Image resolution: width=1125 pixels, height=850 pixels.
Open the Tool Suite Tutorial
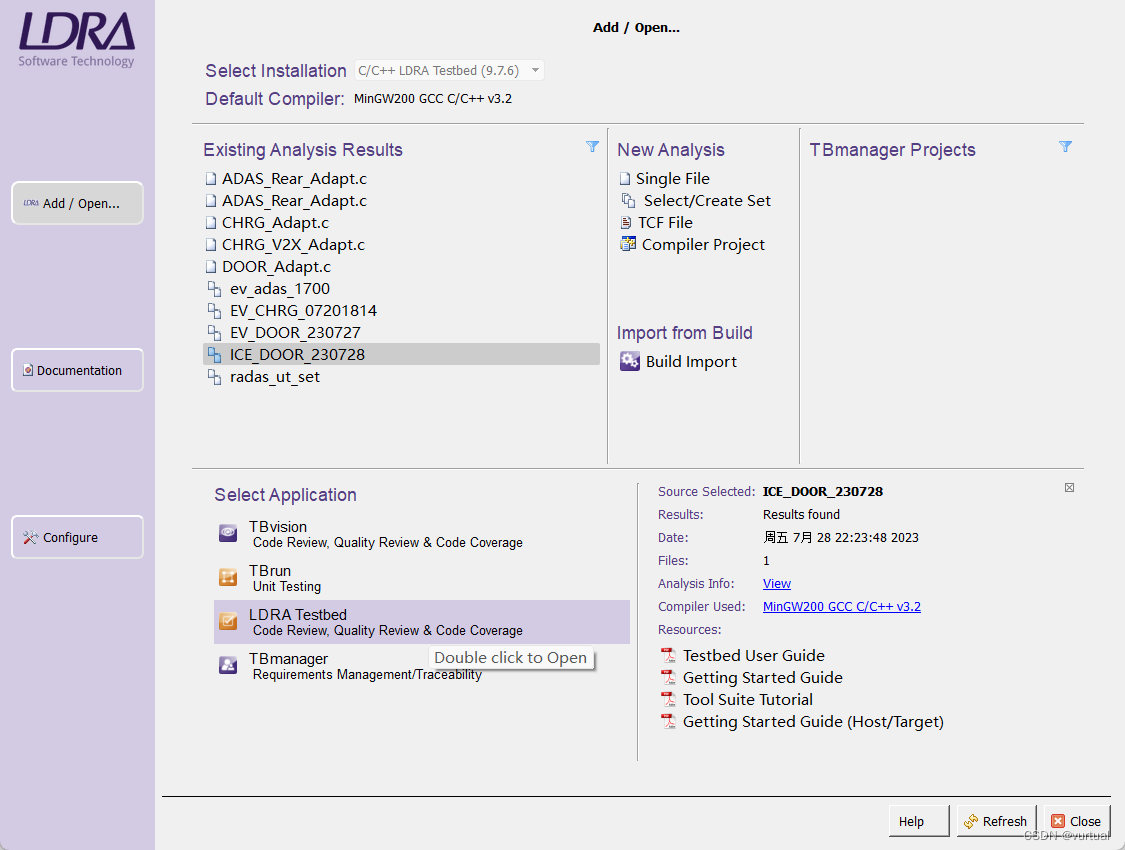[x=748, y=699]
